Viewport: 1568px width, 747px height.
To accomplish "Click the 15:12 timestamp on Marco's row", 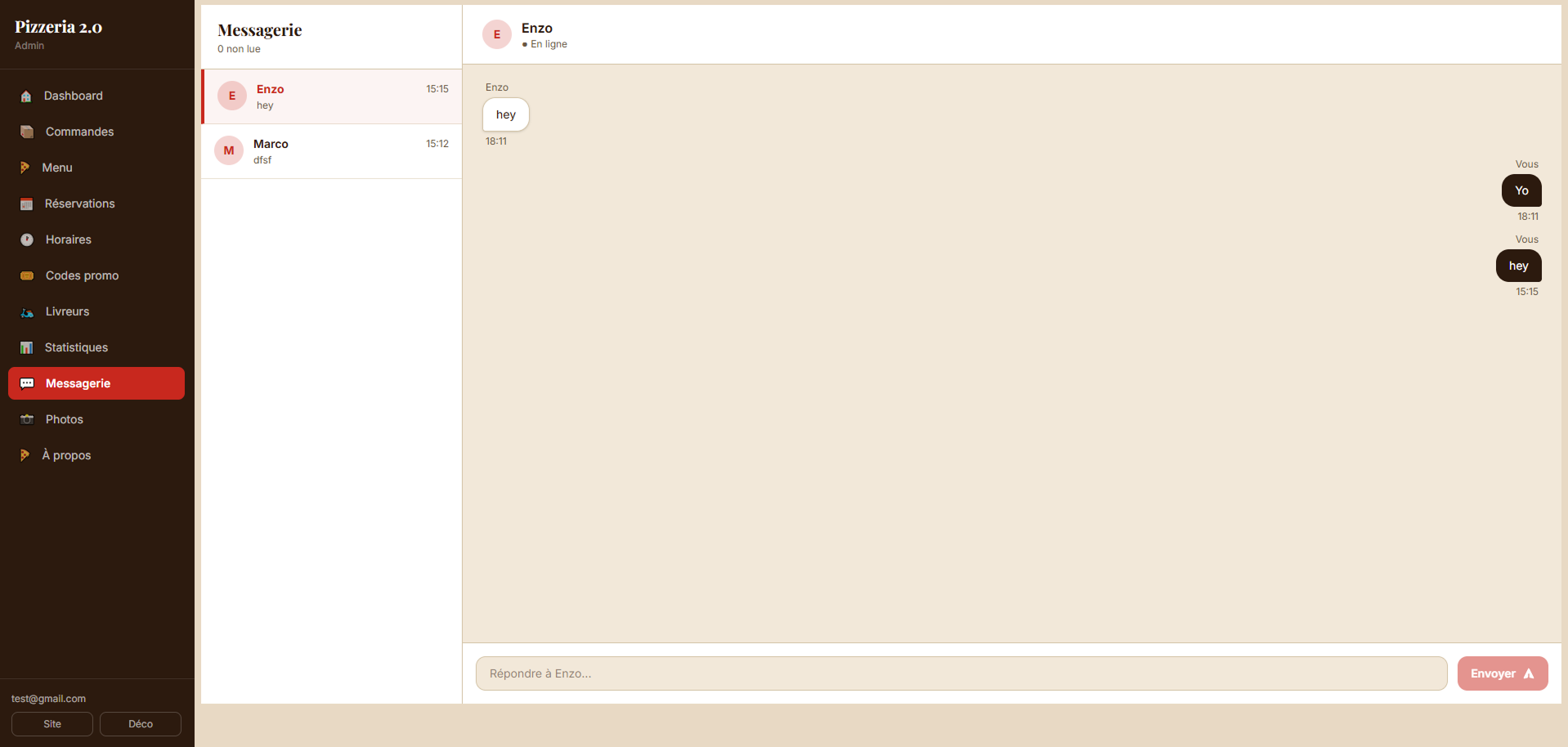I will point(437,144).
